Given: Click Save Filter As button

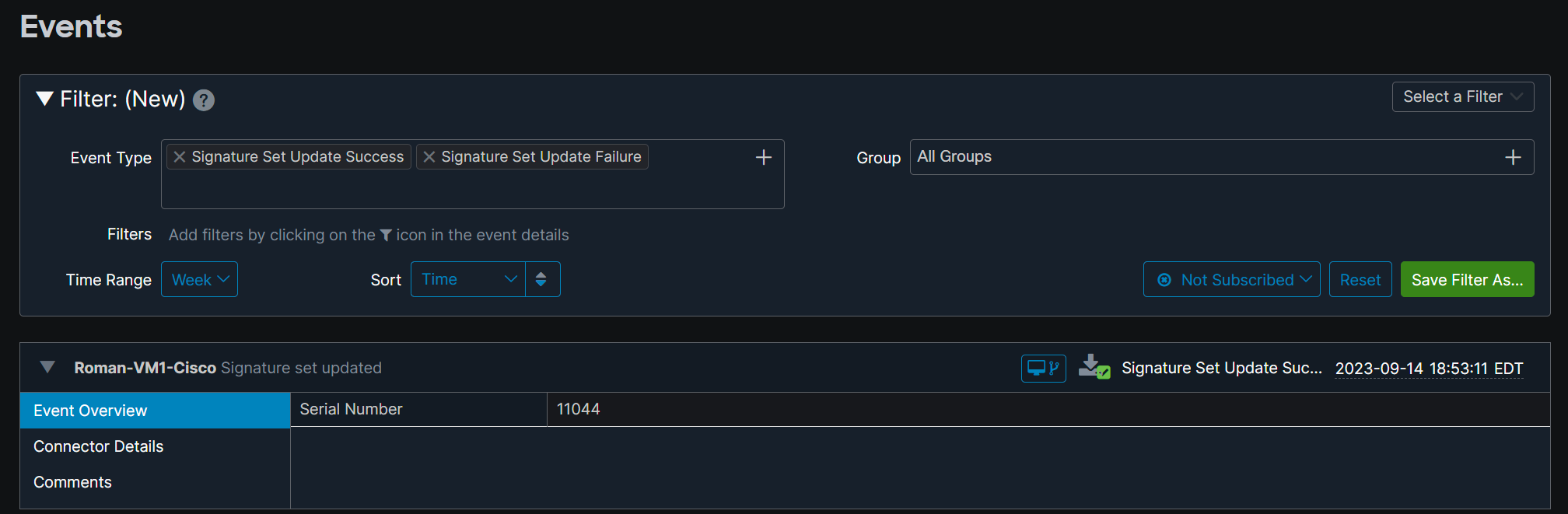Looking at the screenshot, I should point(1467,280).
